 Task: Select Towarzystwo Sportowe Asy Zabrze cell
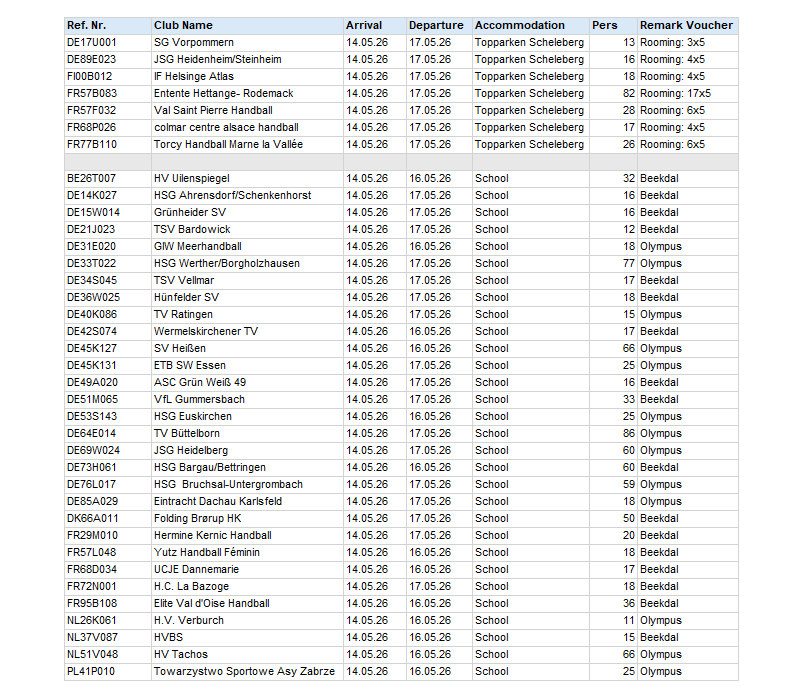click(x=247, y=671)
